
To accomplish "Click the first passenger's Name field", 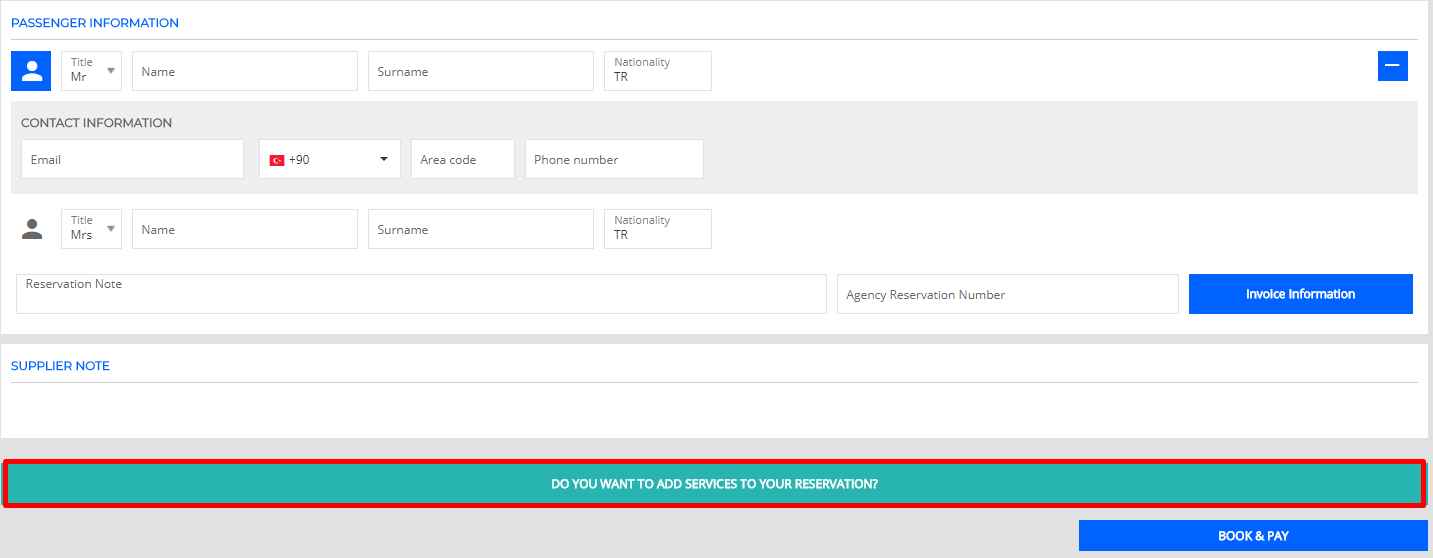I will pos(244,71).
